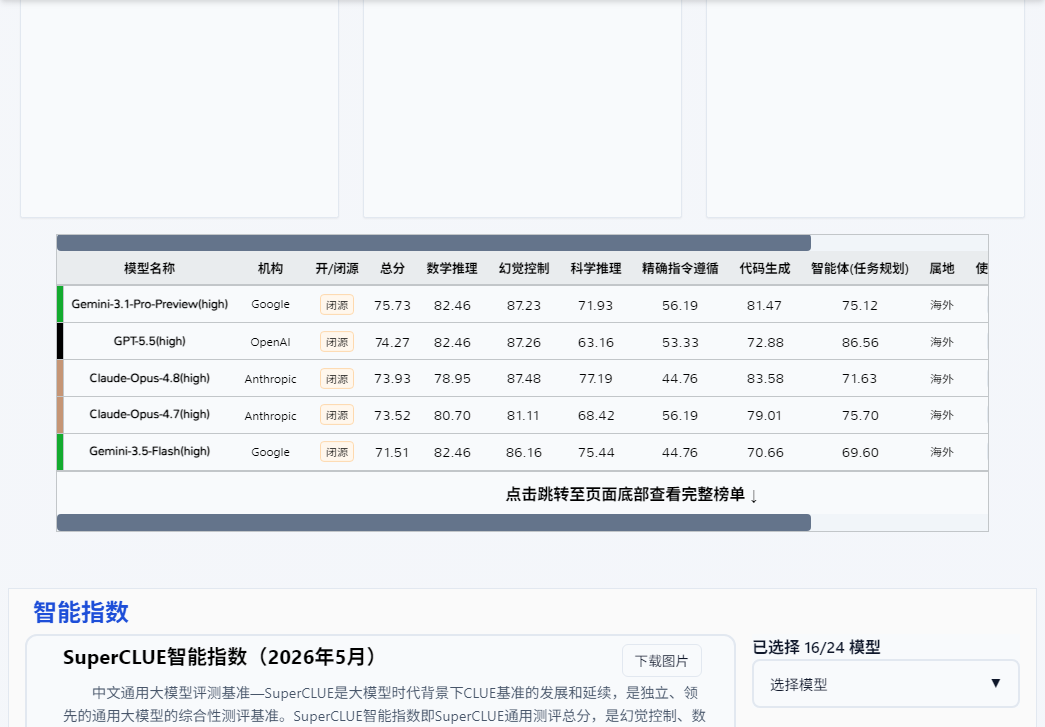The width and height of the screenshot is (1045, 727).
Task: Click Anthropic cell in Claude-Opus-4.8 row
Action: 271,378
